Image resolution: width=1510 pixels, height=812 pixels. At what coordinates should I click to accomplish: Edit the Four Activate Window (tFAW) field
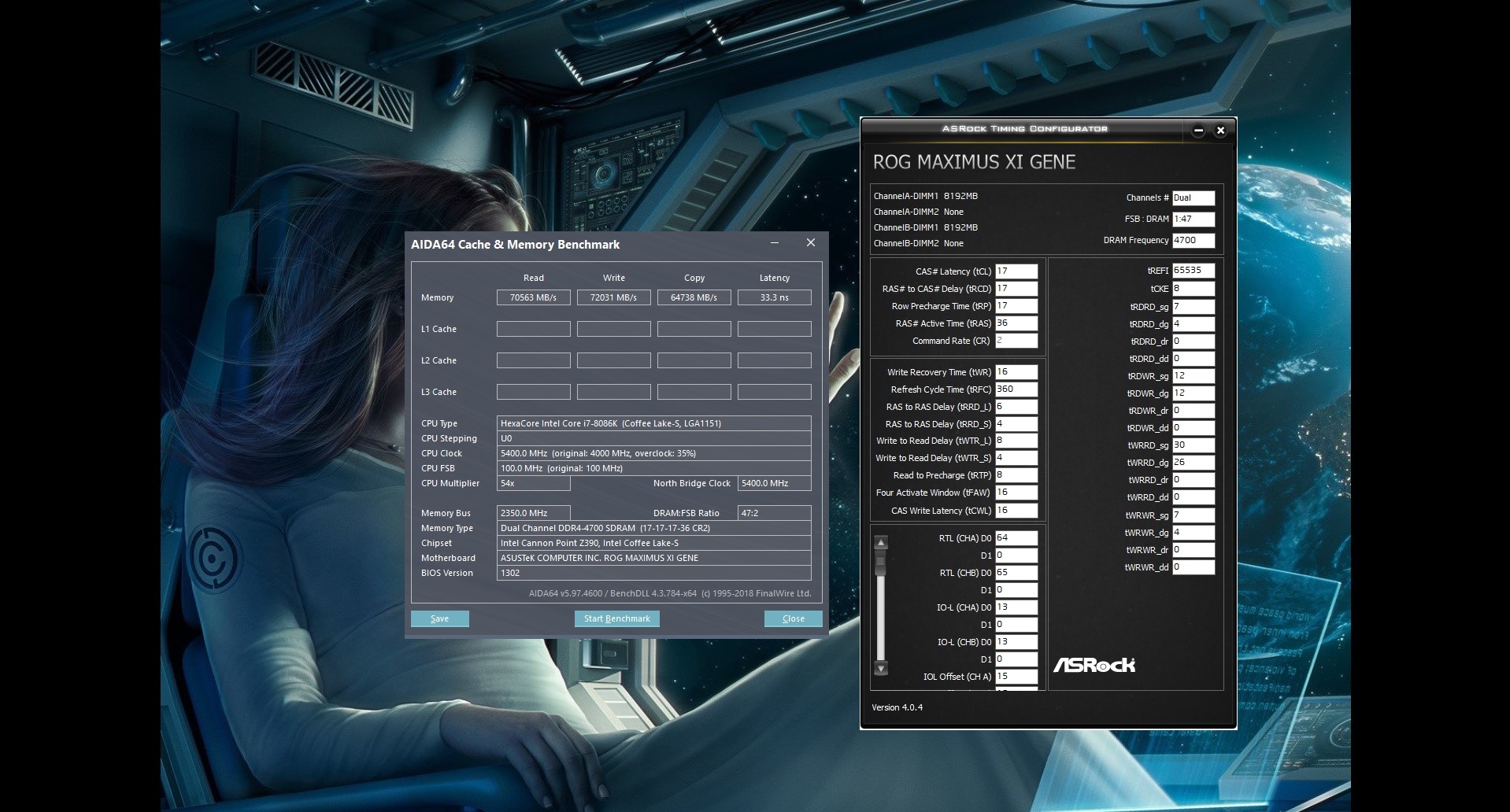[x=1016, y=493]
